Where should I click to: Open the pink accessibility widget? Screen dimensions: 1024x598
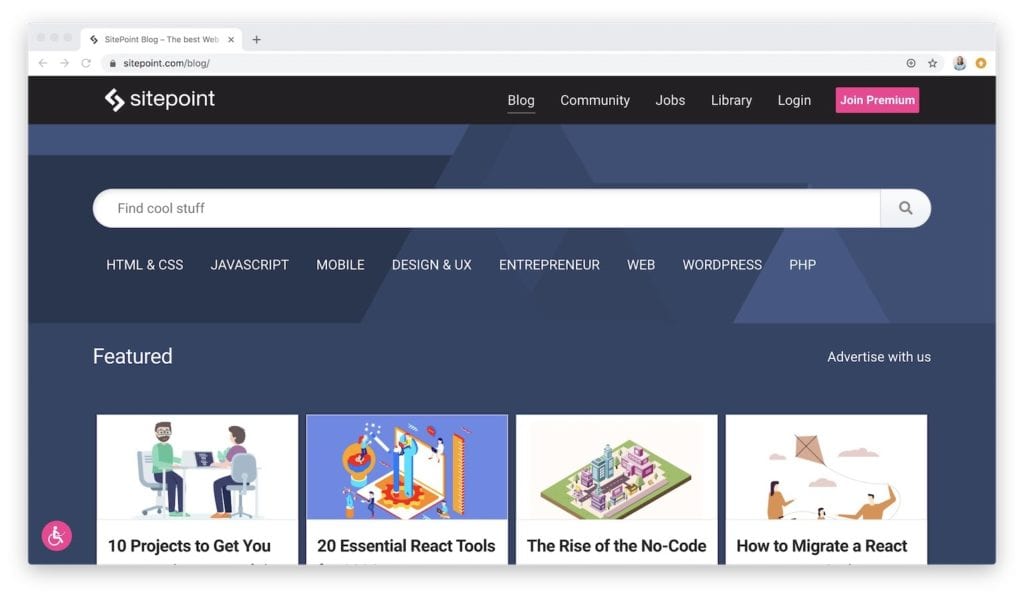(x=57, y=536)
